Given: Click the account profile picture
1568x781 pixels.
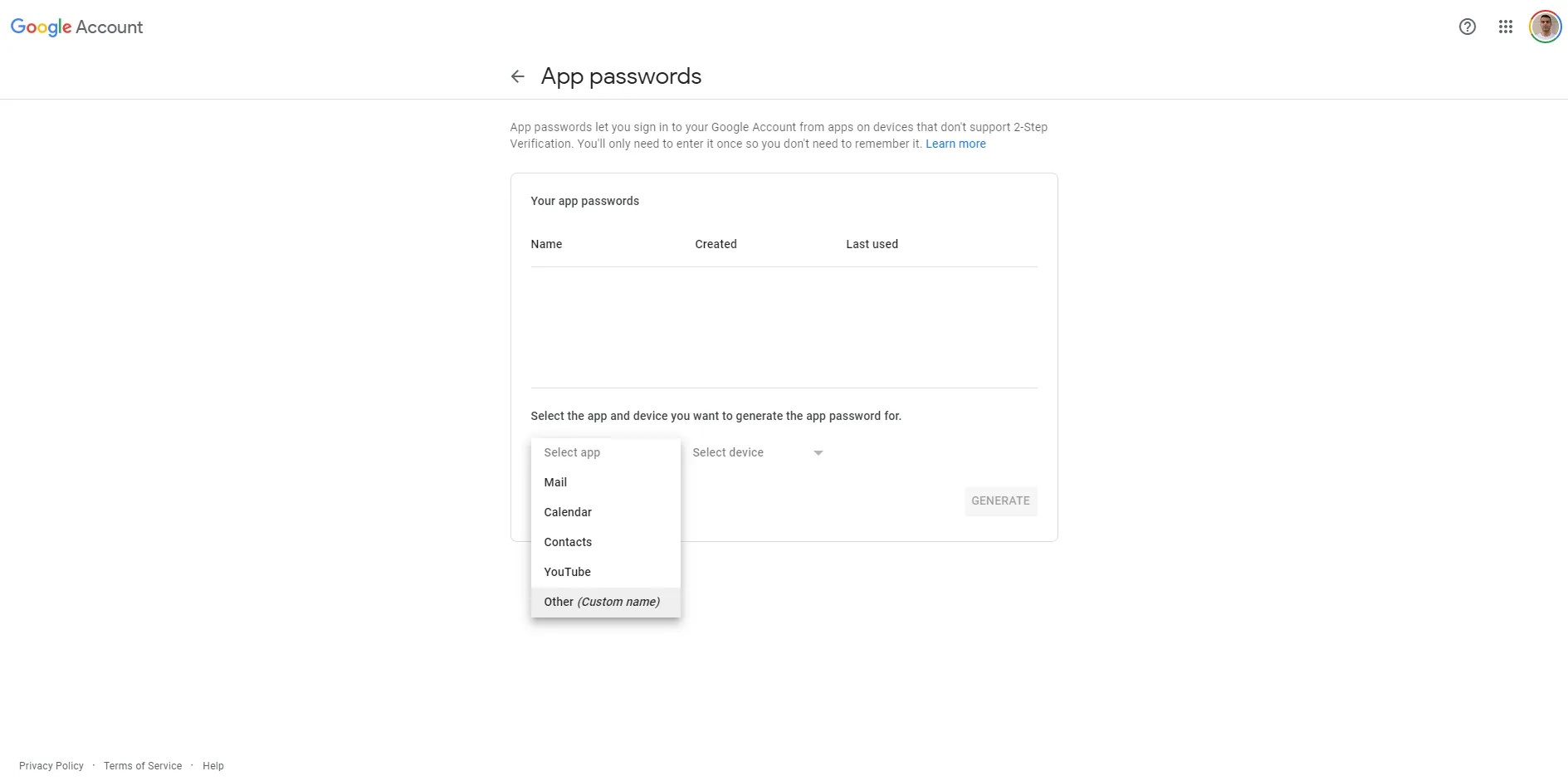Looking at the screenshot, I should click(x=1544, y=27).
